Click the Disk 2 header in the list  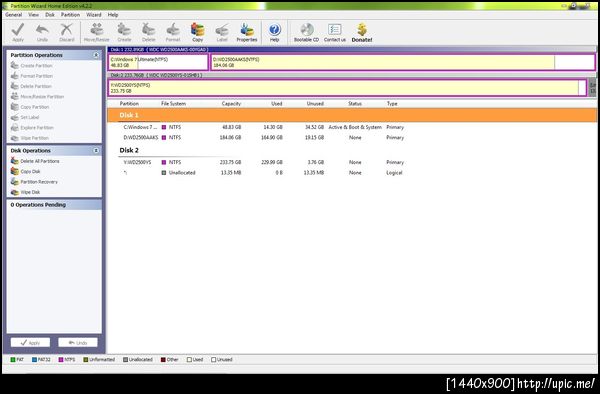coord(129,150)
